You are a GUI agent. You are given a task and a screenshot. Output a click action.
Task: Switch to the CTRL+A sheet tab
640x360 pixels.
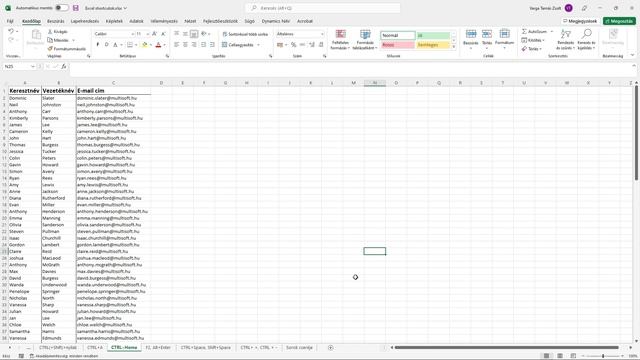[x=95, y=348]
